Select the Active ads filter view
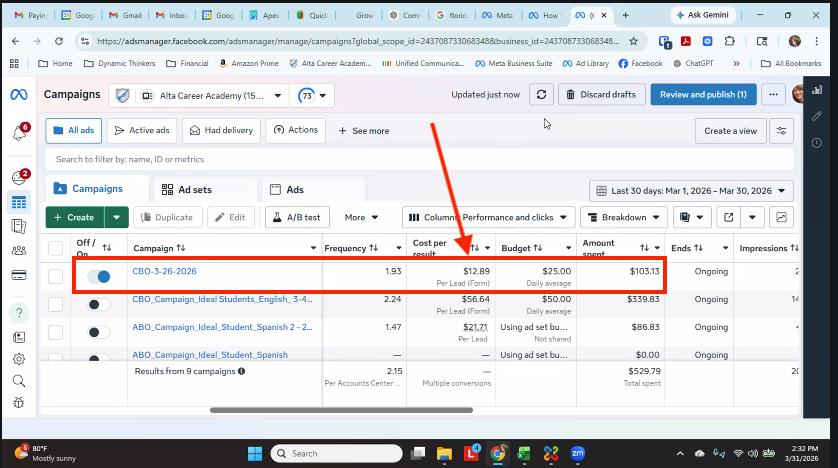Screen dimensions: 838x468 tap(142, 131)
